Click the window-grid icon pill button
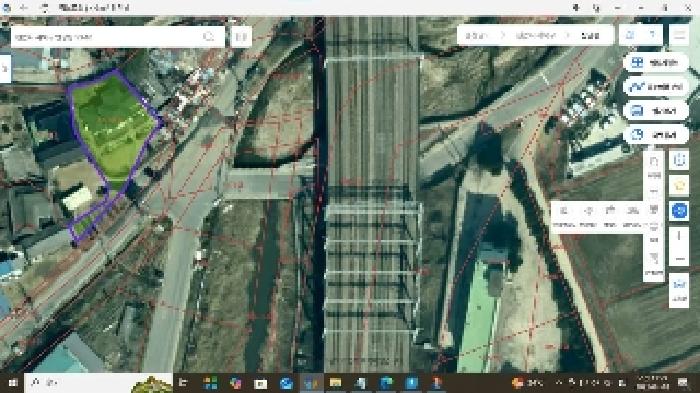700x393 pixels. click(655, 63)
